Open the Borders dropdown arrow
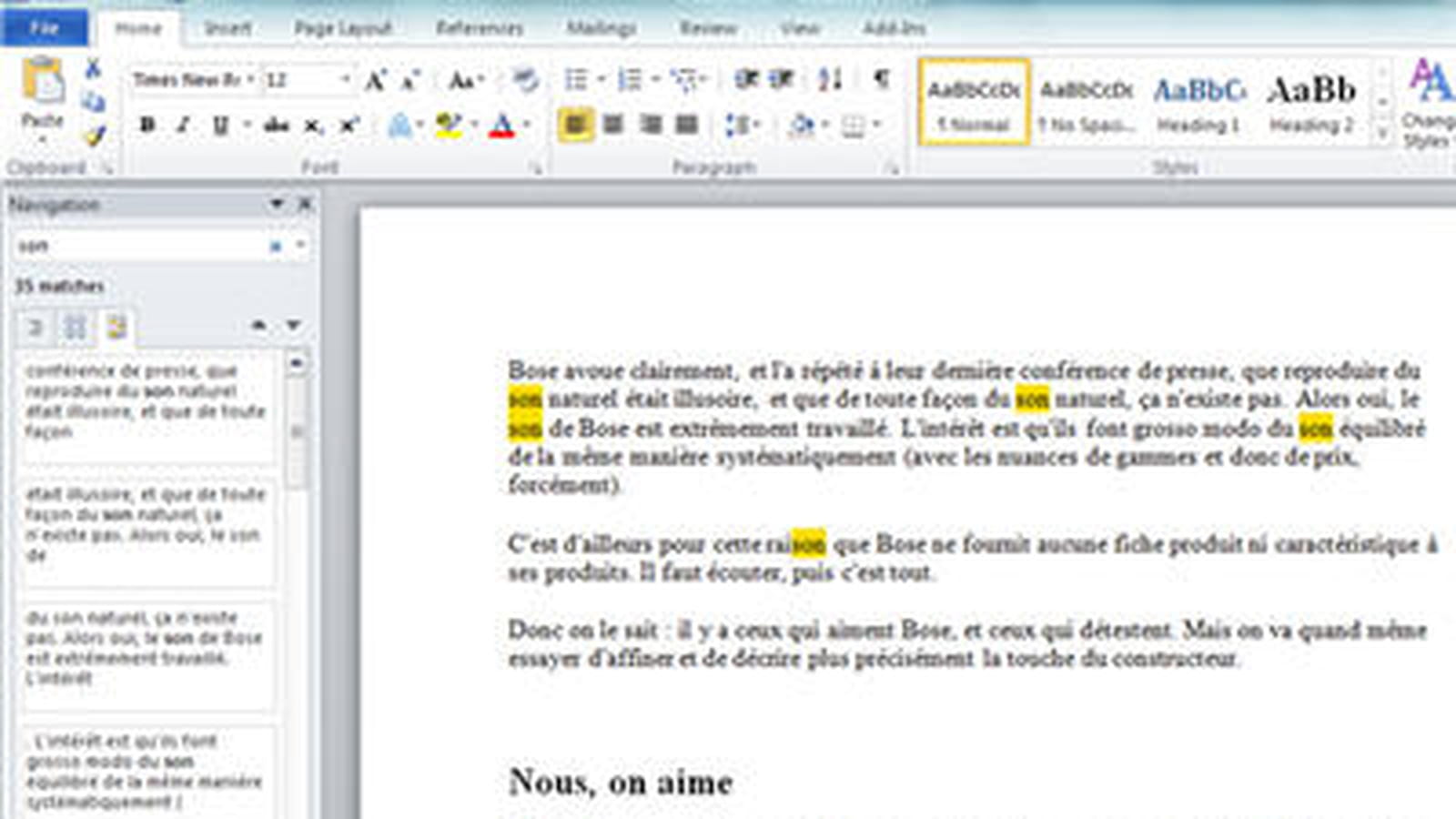This screenshot has width=1456, height=819. [876, 125]
